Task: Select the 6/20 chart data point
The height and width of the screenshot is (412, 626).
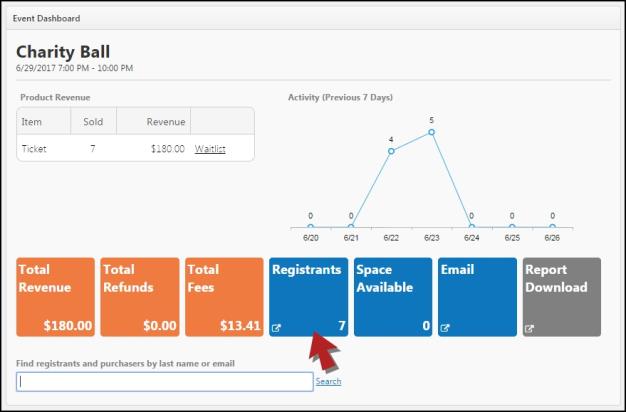Action: tap(311, 227)
